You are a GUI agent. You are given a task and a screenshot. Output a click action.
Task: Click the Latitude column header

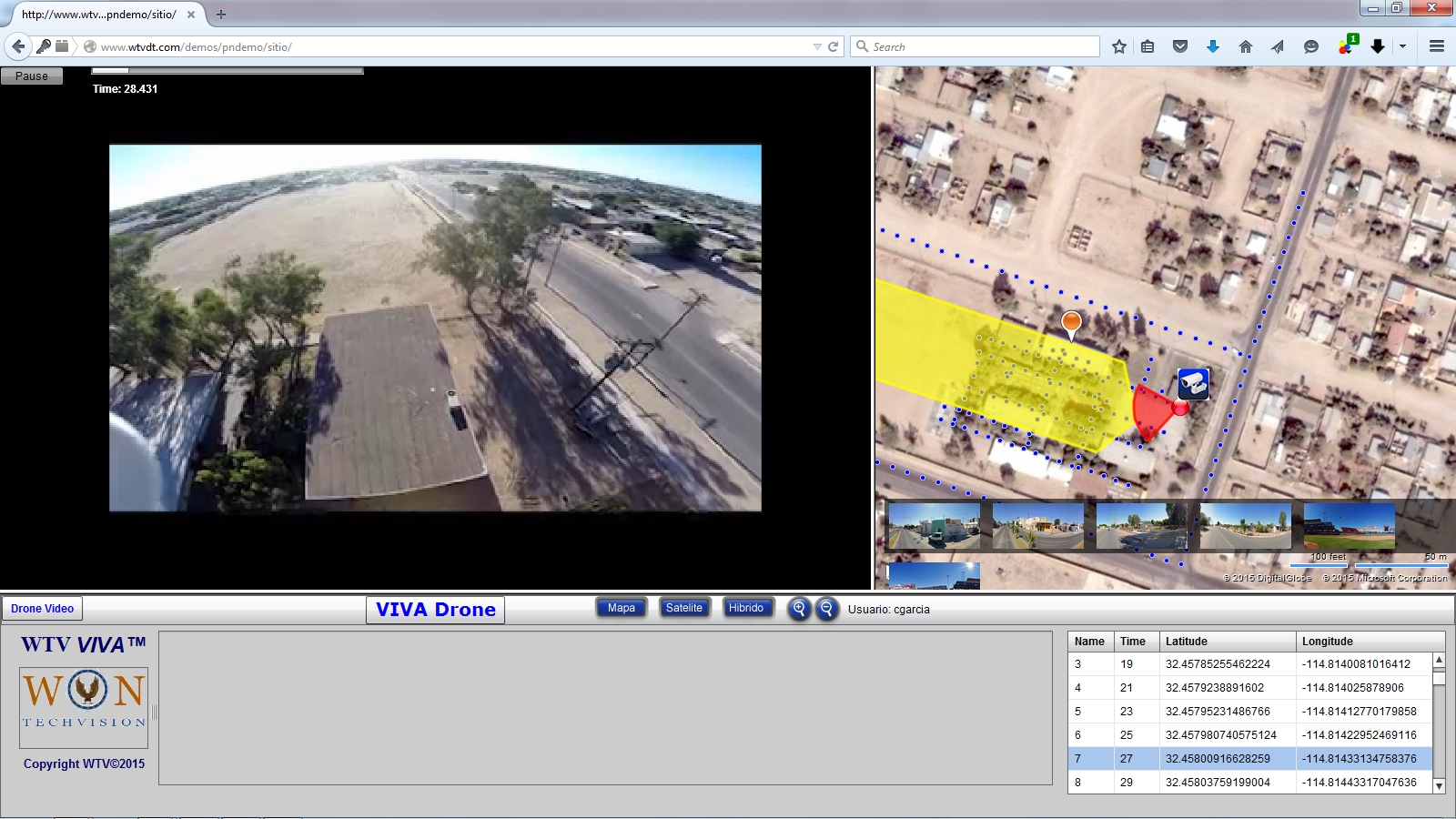tap(1228, 642)
